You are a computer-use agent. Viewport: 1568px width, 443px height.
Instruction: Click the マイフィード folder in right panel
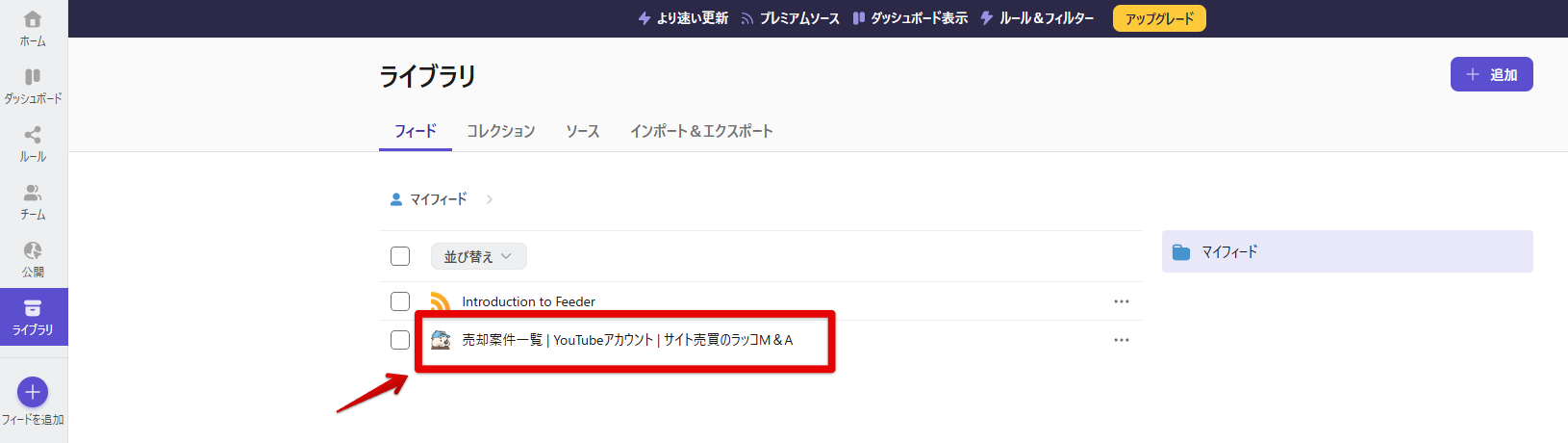[x=1347, y=251]
